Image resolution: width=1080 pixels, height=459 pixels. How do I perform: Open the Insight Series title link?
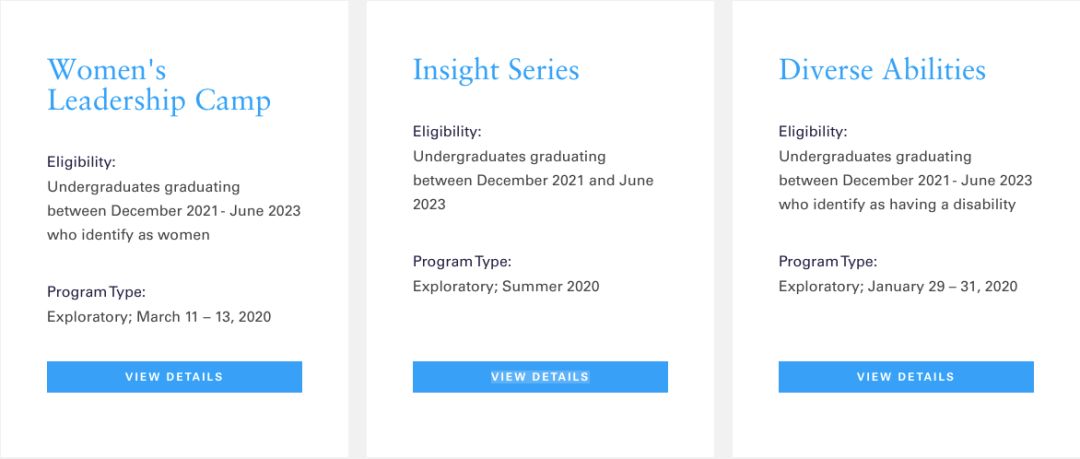click(496, 70)
